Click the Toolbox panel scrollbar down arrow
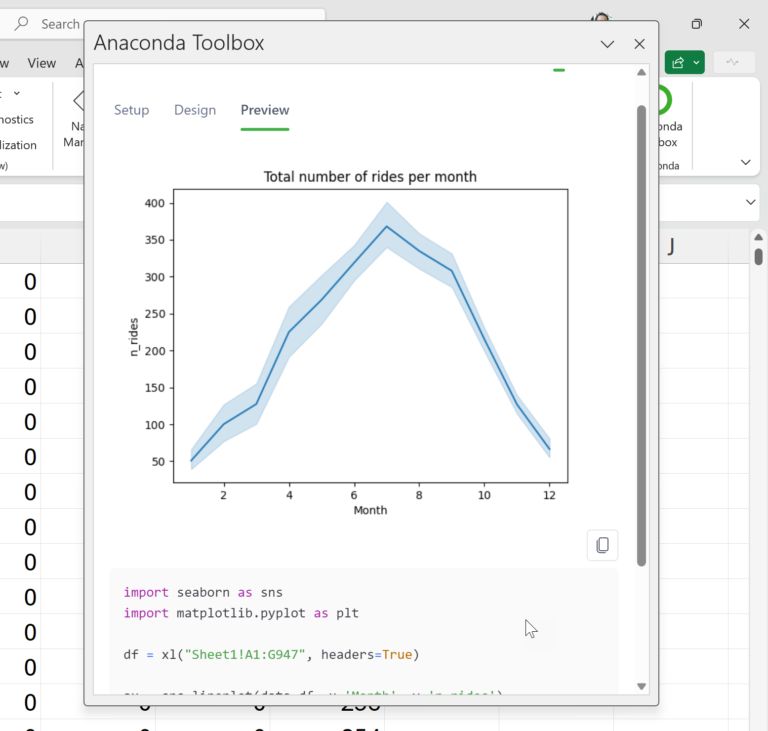 [x=641, y=686]
